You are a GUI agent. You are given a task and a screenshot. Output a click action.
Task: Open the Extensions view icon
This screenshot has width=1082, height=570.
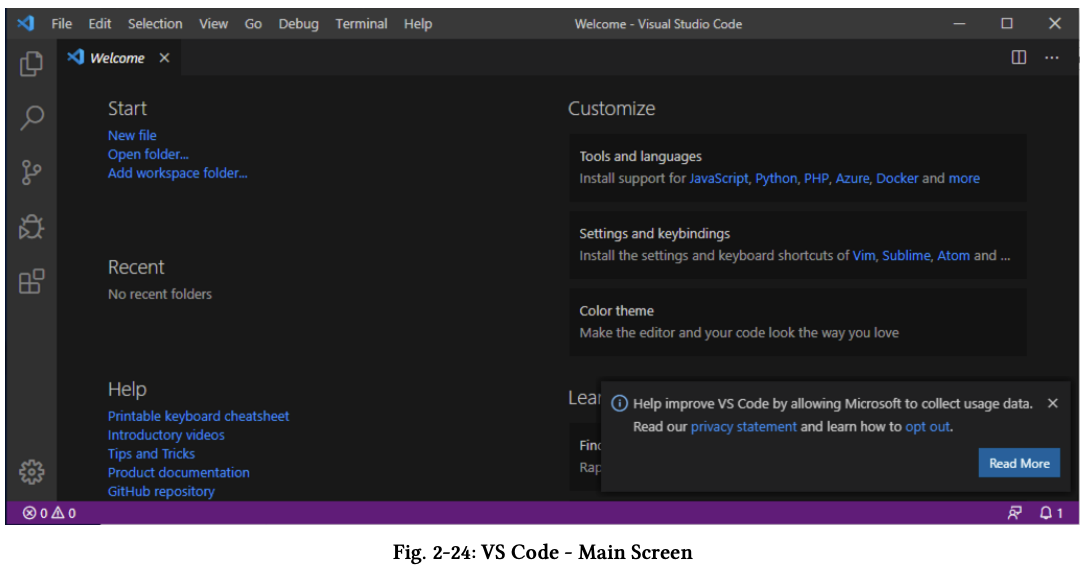pos(31,282)
